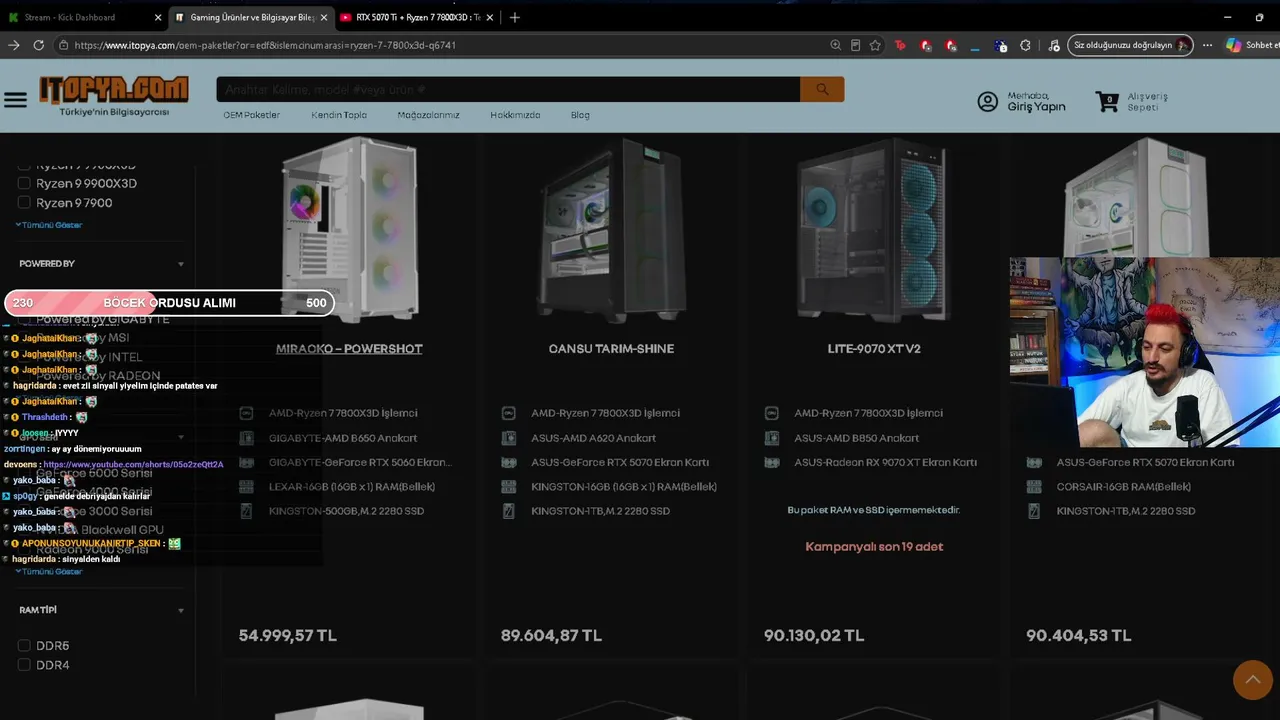Switch to the YouTube RTX 5070 Ti tab
Viewport: 1280px width, 720px height.
pos(417,17)
